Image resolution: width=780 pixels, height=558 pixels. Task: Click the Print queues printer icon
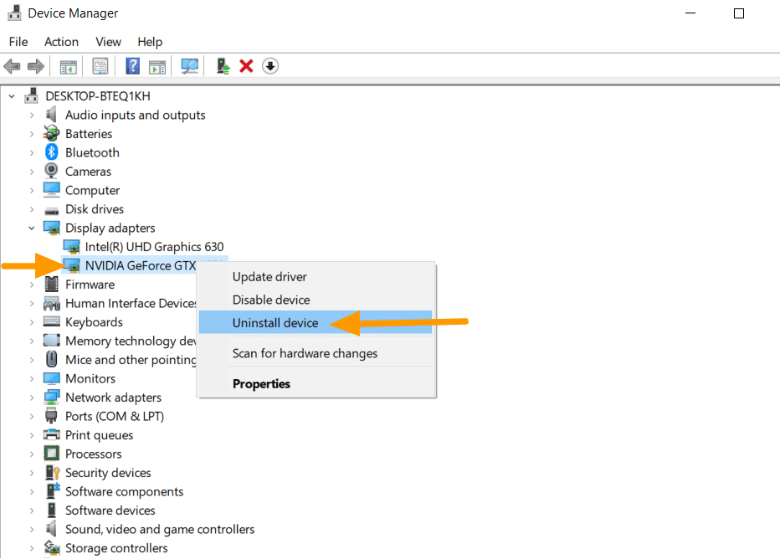pyautogui.click(x=51, y=435)
